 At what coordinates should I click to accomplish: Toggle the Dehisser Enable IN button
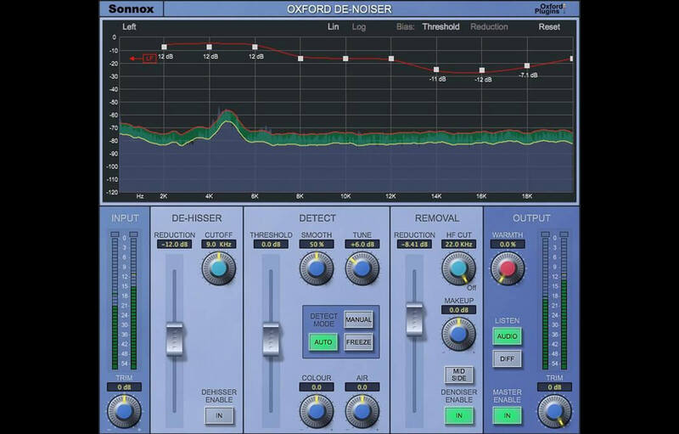point(219,415)
